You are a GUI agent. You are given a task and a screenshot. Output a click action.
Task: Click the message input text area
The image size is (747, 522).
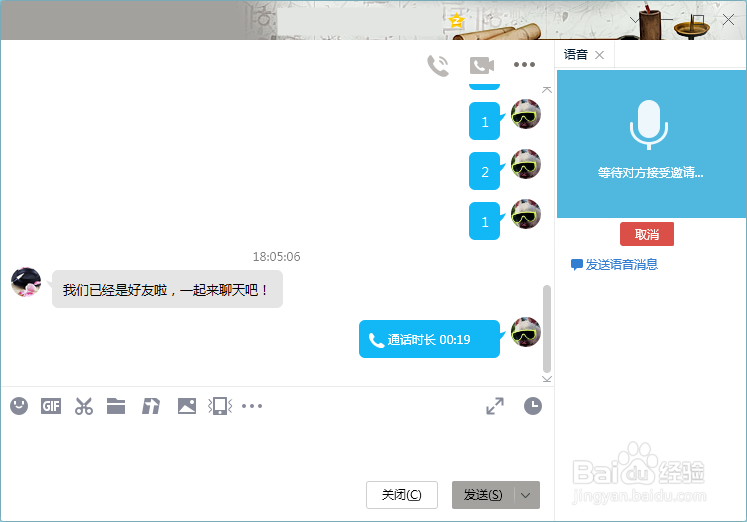[276, 448]
